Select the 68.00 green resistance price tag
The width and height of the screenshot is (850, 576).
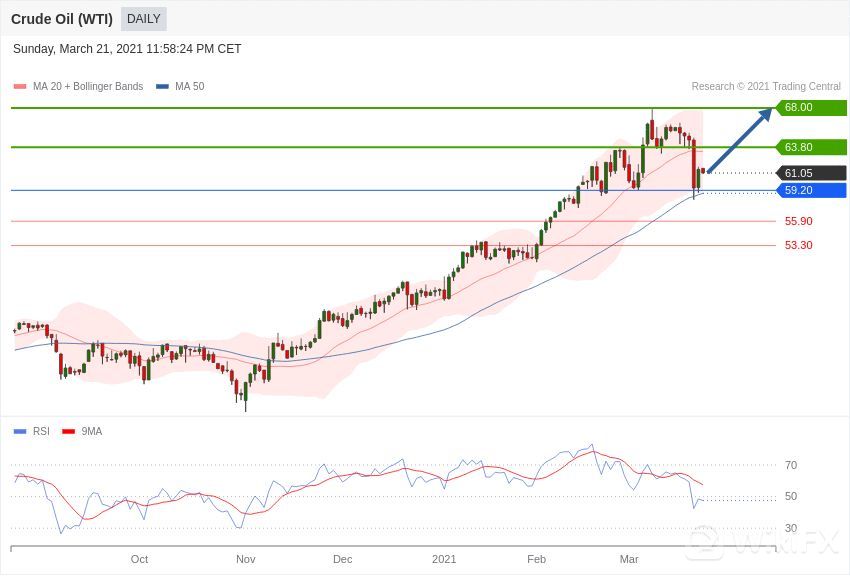pos(811,108)
